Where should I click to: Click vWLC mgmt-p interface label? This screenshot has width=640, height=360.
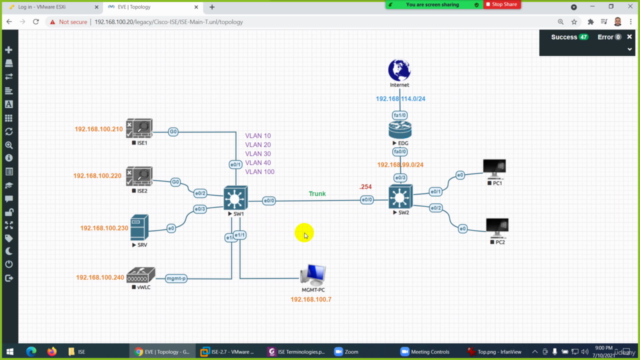[176, 278]
